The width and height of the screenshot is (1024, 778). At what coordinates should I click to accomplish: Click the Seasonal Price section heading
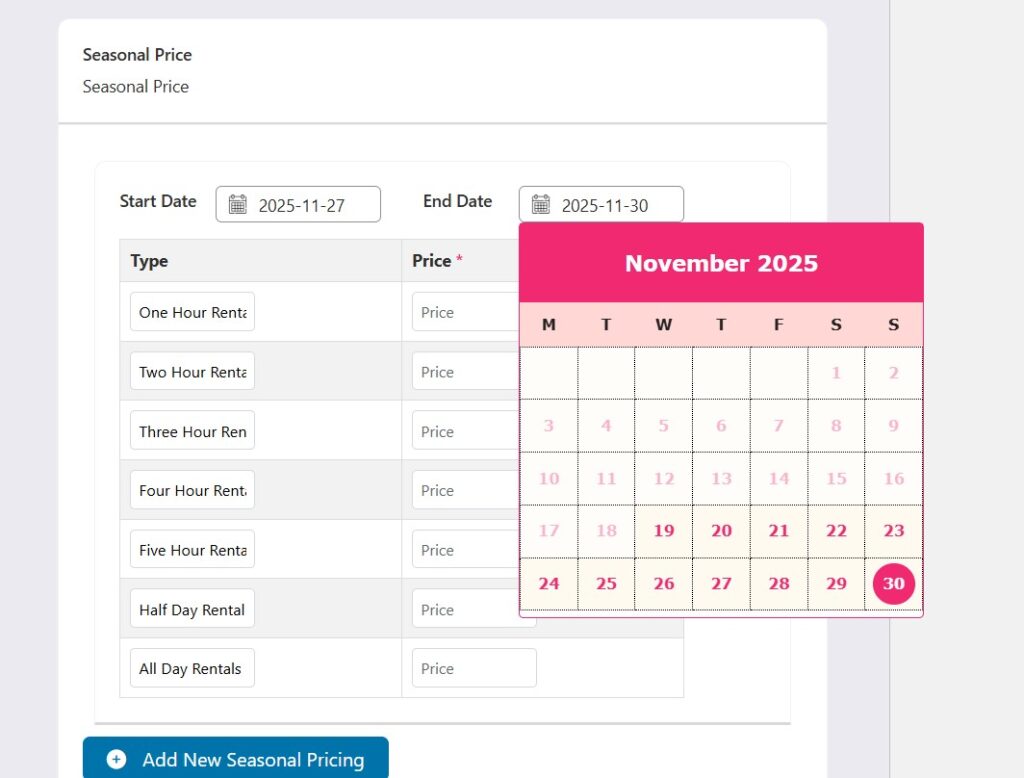coord(137,55)
